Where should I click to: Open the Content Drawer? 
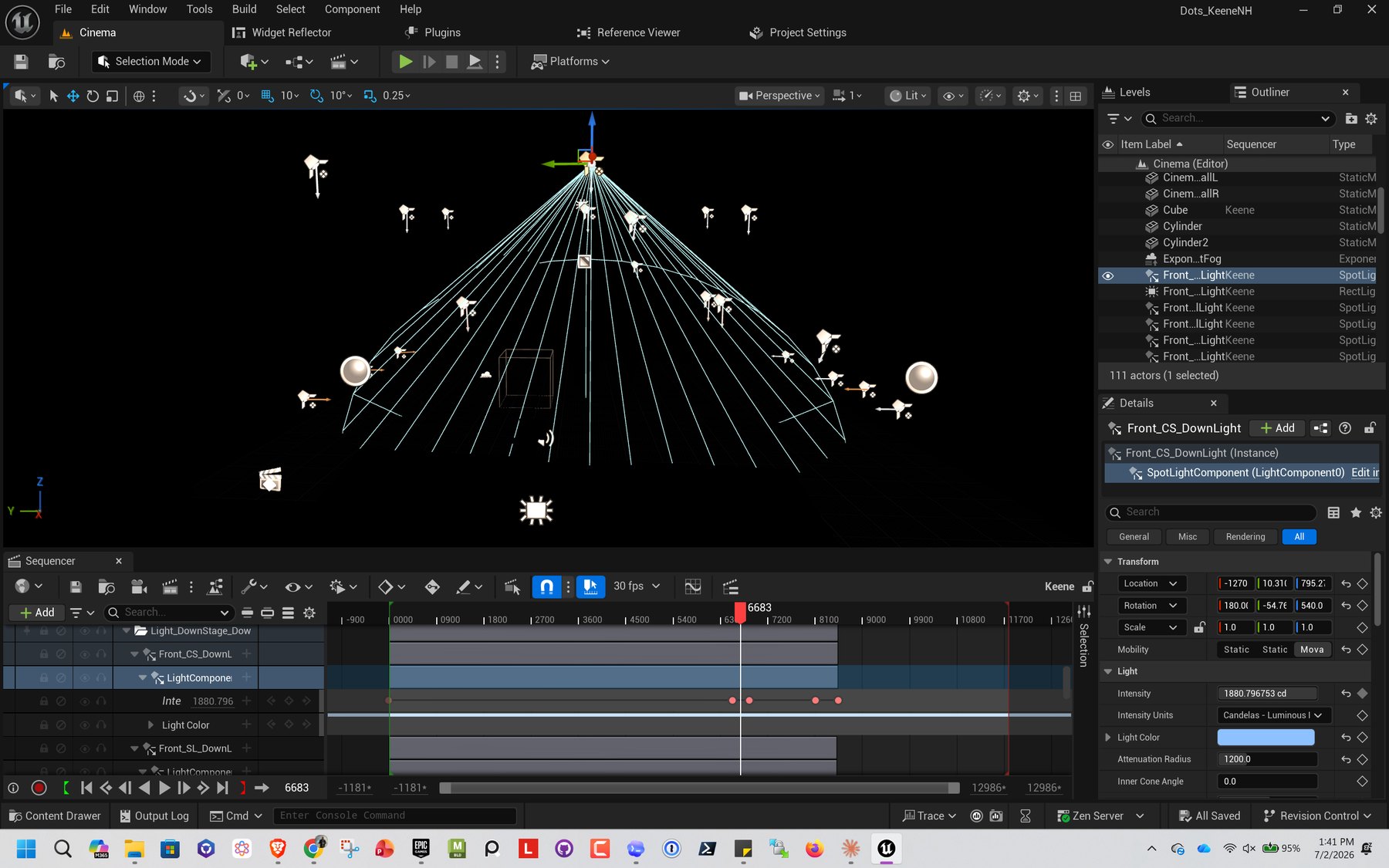pos(54,816)
